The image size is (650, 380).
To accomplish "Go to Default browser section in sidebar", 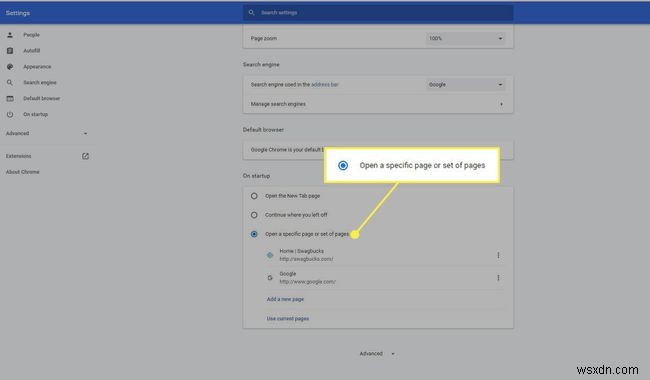I will (42, 98).
